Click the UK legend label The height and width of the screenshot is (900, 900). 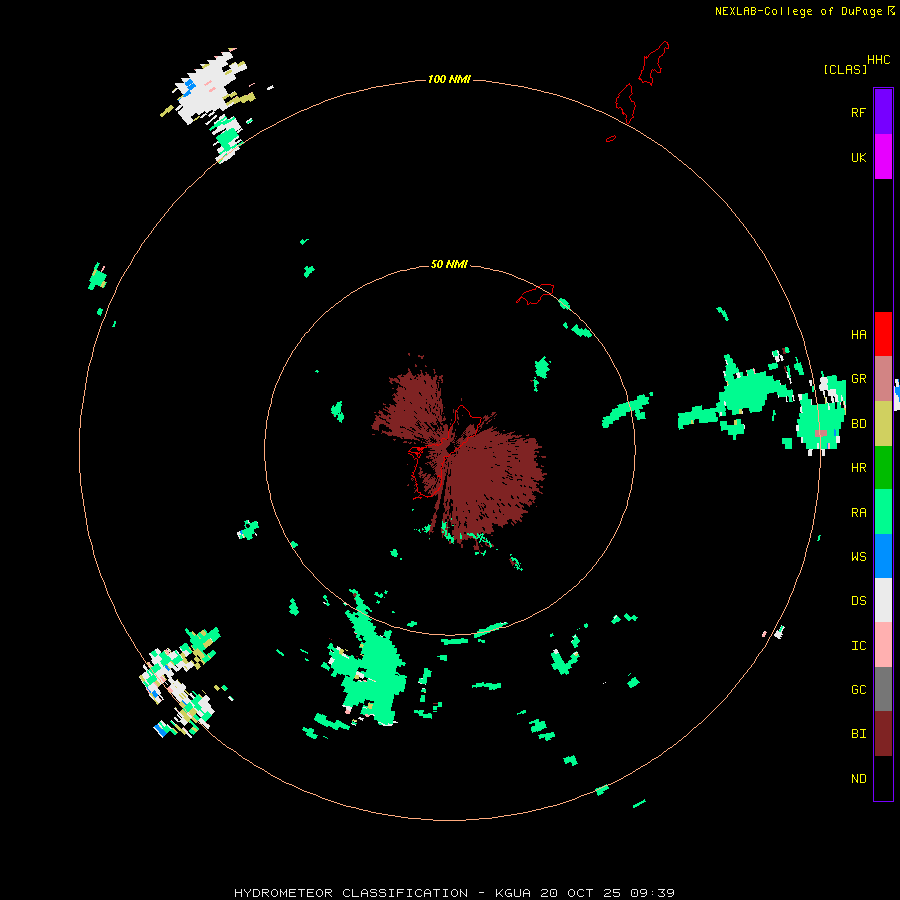click(858, 158)
